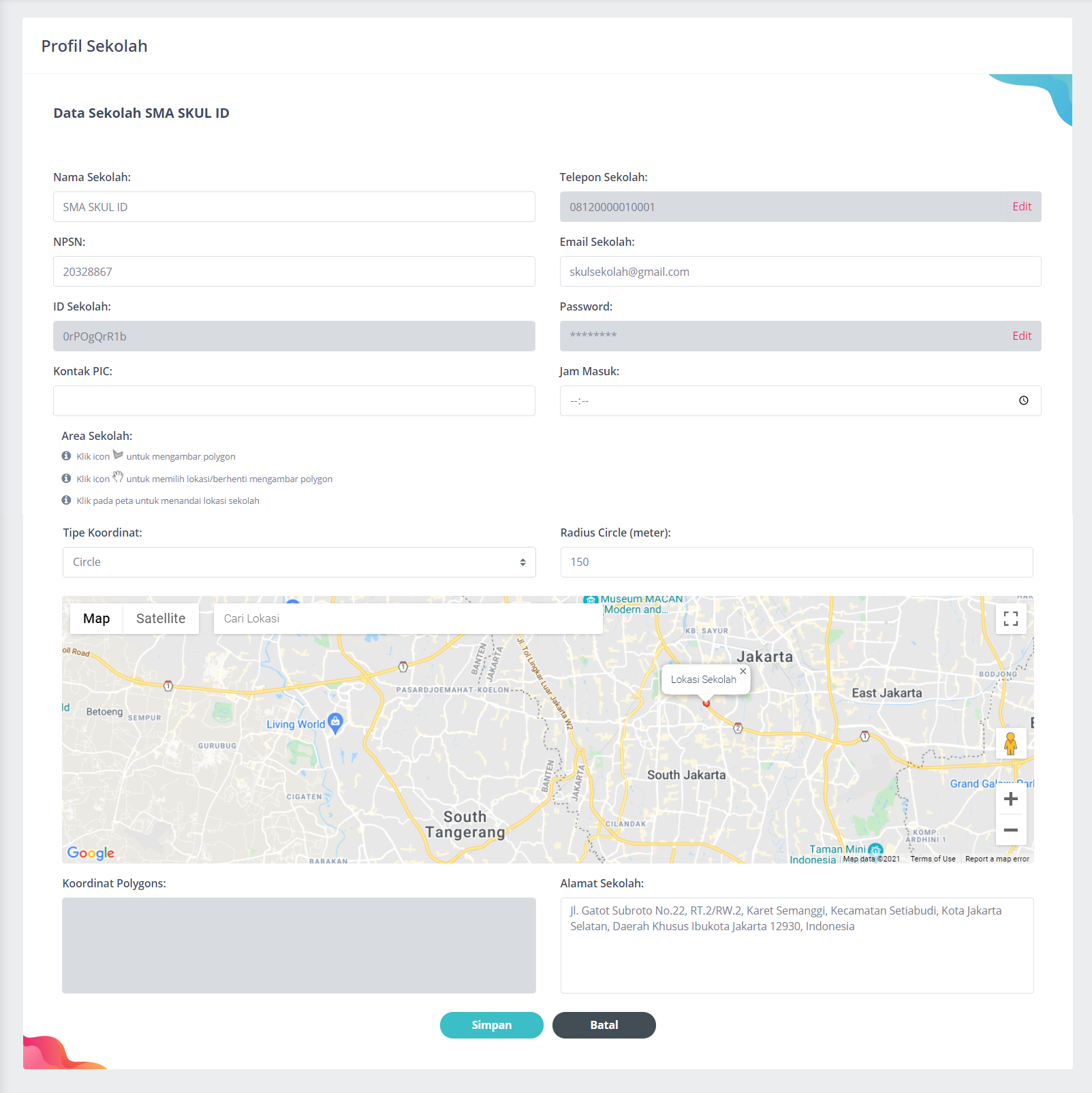Open the Tipe Koordinat dropdown
This screenshot has width=1092, height=1093.
[299, 562]
